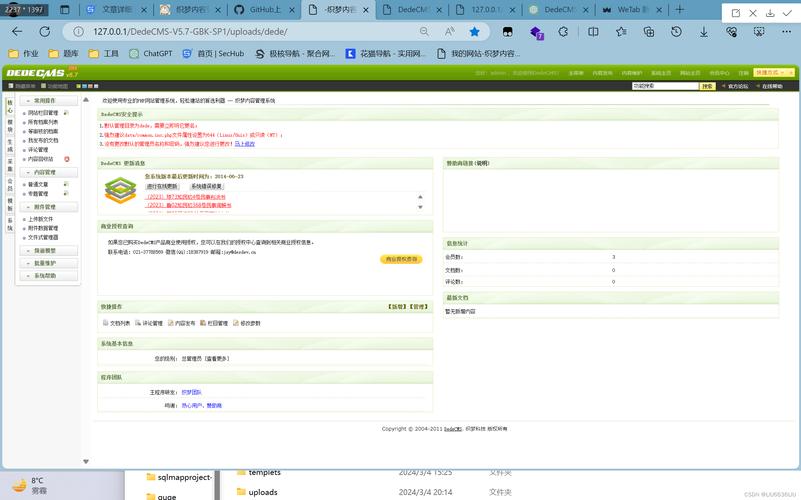The image size is (801, 500).
Task: Click the icon beside 普通文章 in sidebar
Action: click(x=66, y=184)
